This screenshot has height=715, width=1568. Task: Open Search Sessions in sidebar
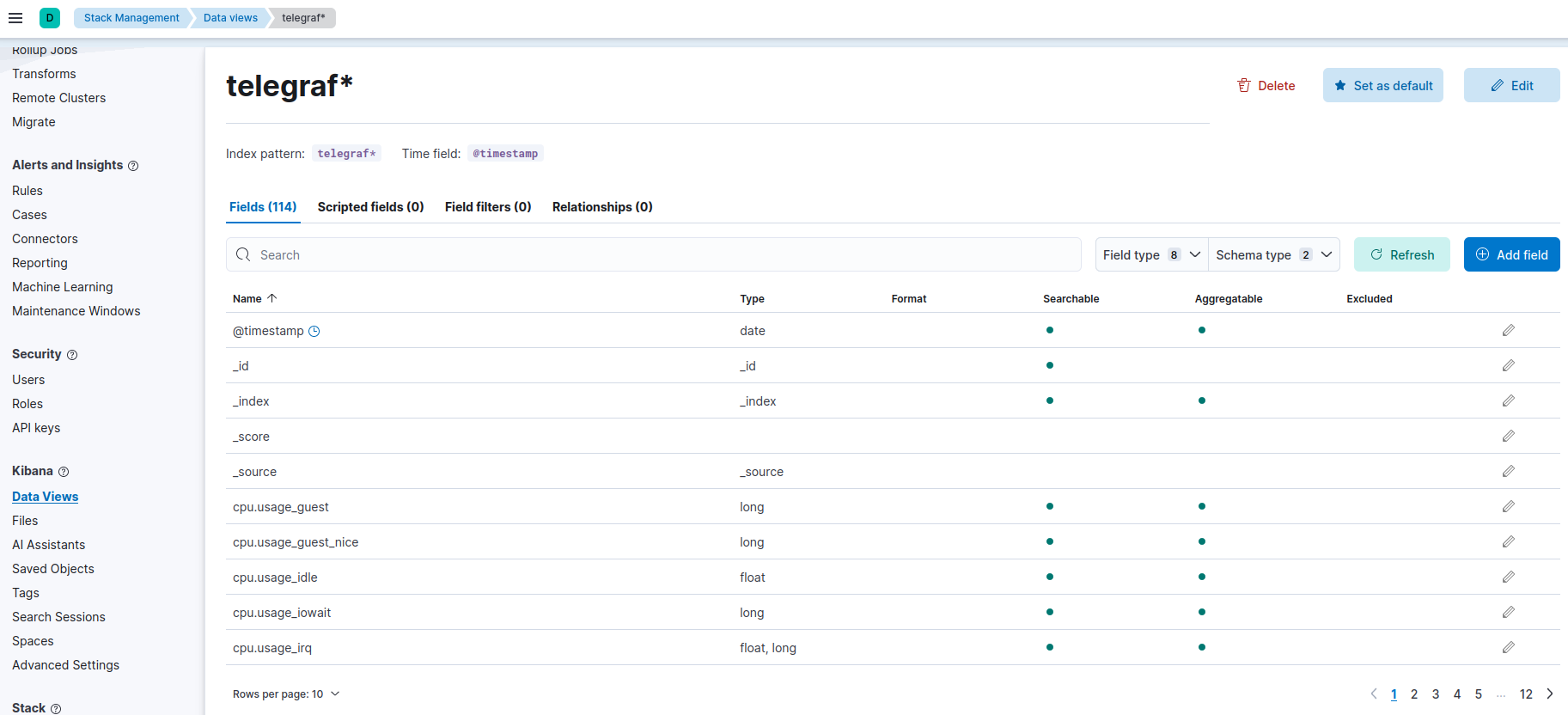[x=58, y=617]
